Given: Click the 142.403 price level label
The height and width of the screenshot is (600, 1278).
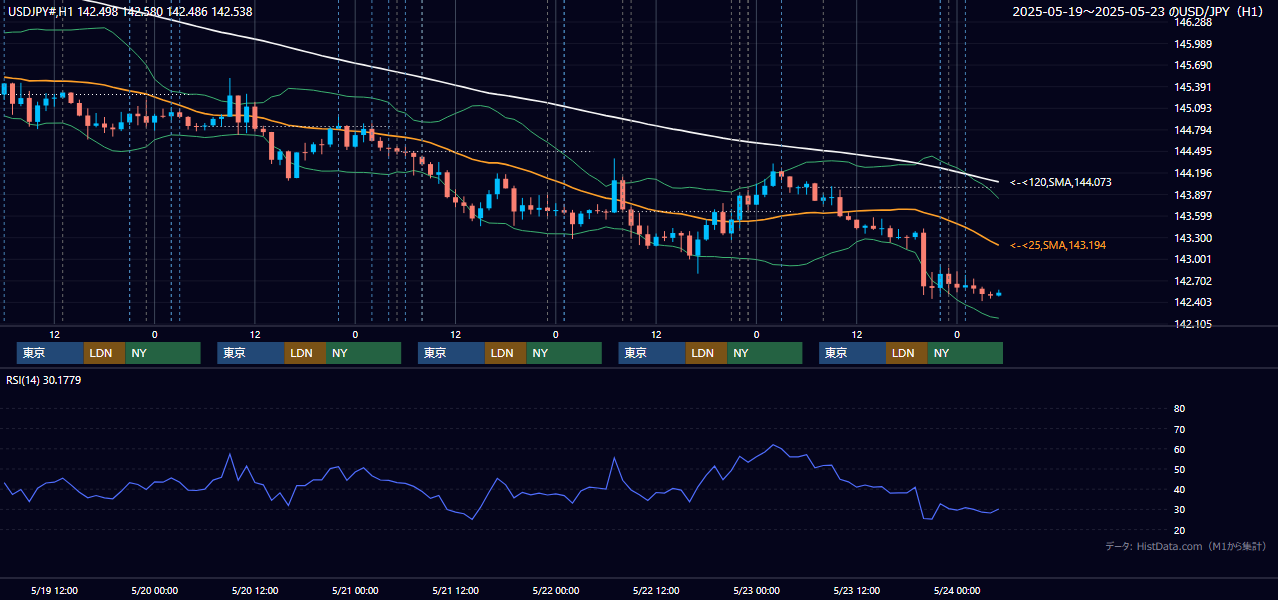Looking at the screenshot, I should point(1193,302).
